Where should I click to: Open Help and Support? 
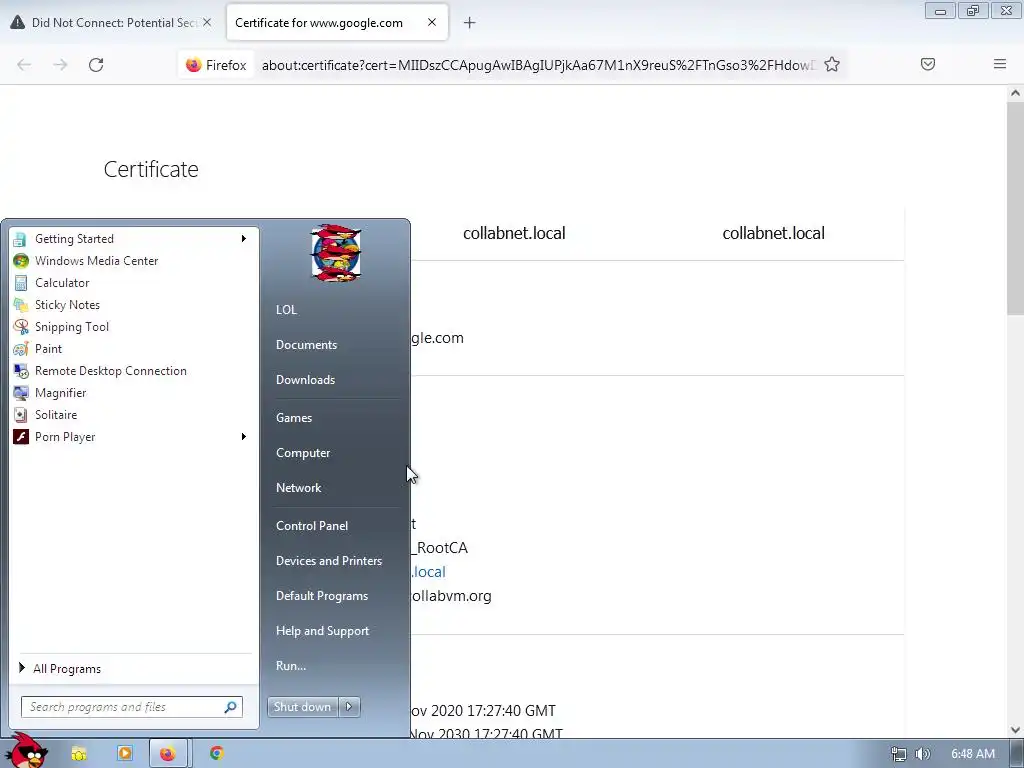322,631
